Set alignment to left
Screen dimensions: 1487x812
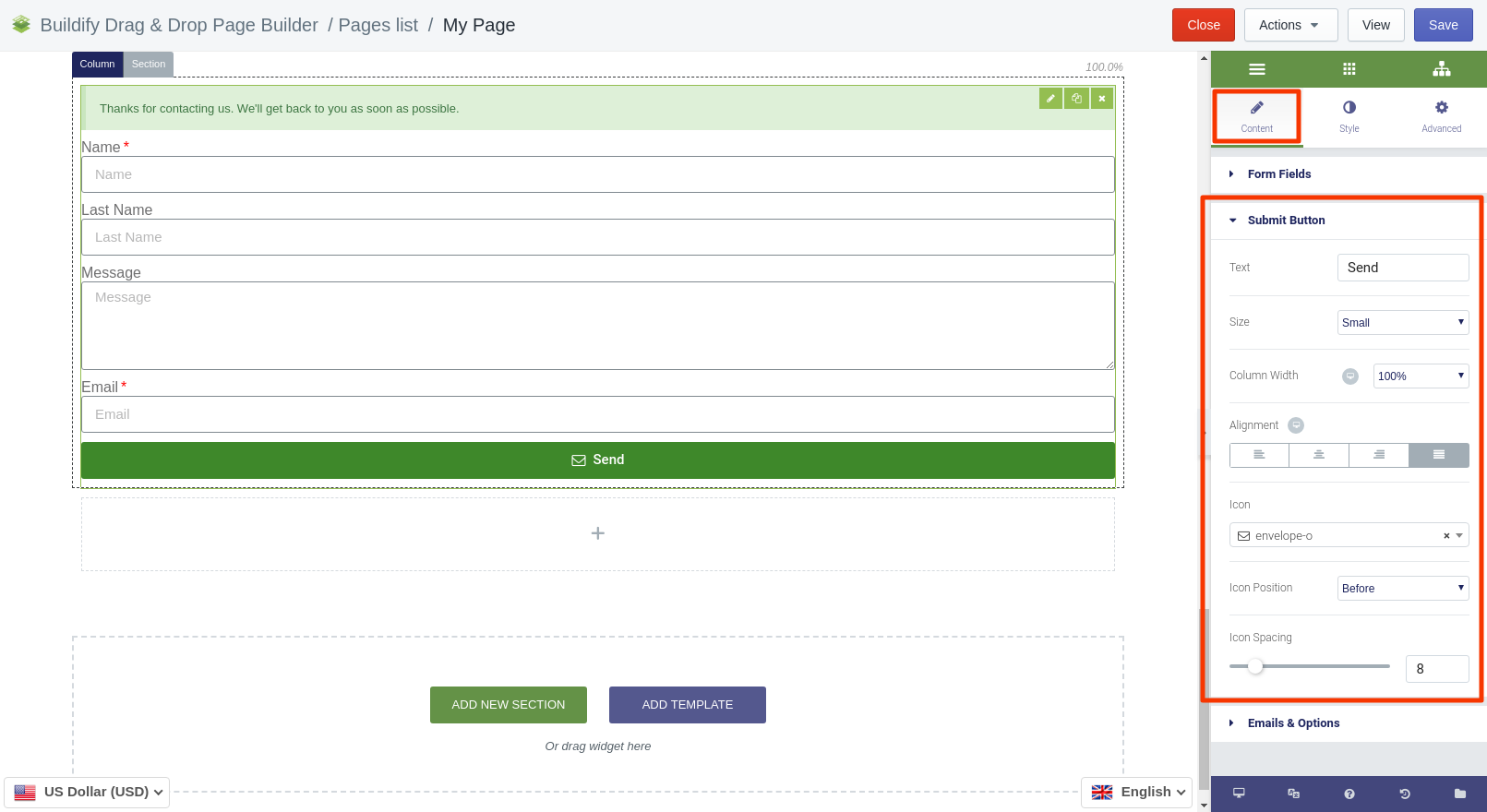pos(1259,455)
